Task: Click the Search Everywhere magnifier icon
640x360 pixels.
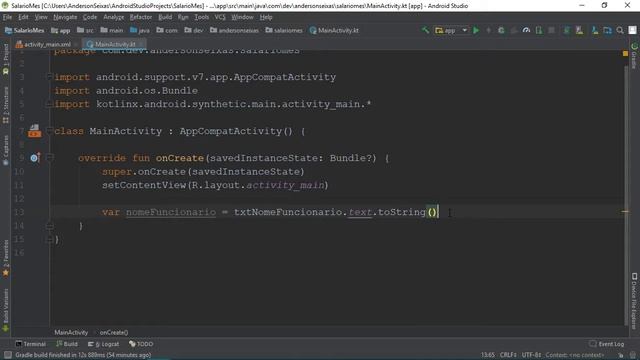Action: click(x=620, y=30)
